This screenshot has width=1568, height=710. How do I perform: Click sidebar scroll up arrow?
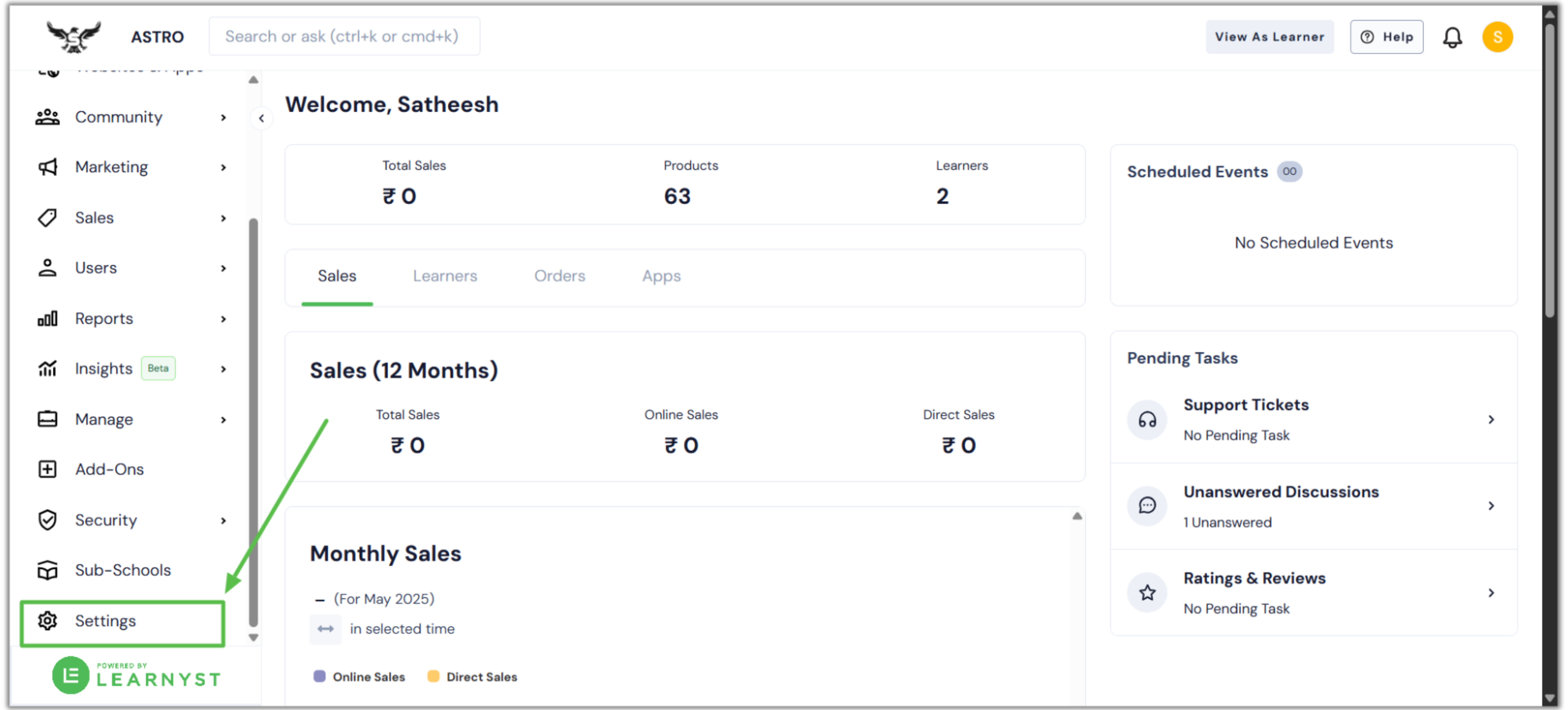[253, 80]
